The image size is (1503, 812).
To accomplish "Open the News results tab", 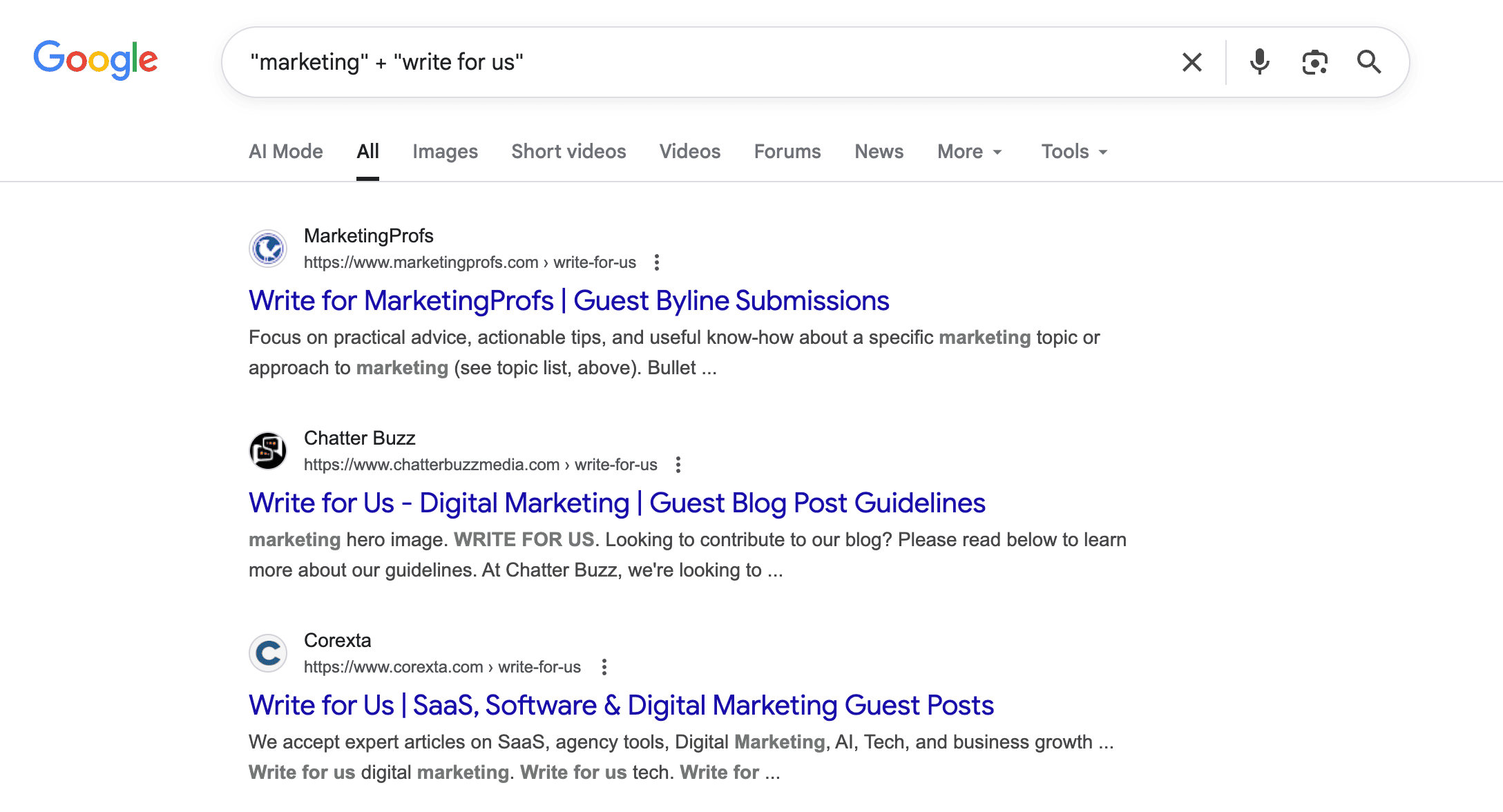I will click(x=878, y=151).
